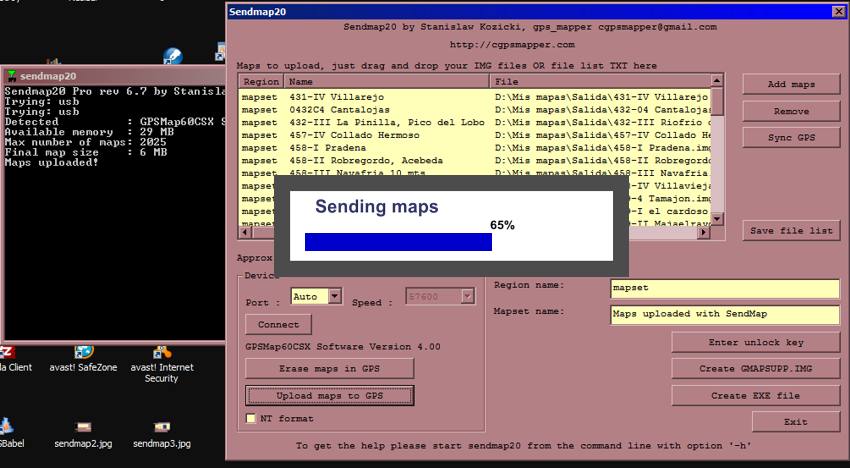Click the map list scroll down arrow
Screen dimensions: 850x468
(717, 219)
